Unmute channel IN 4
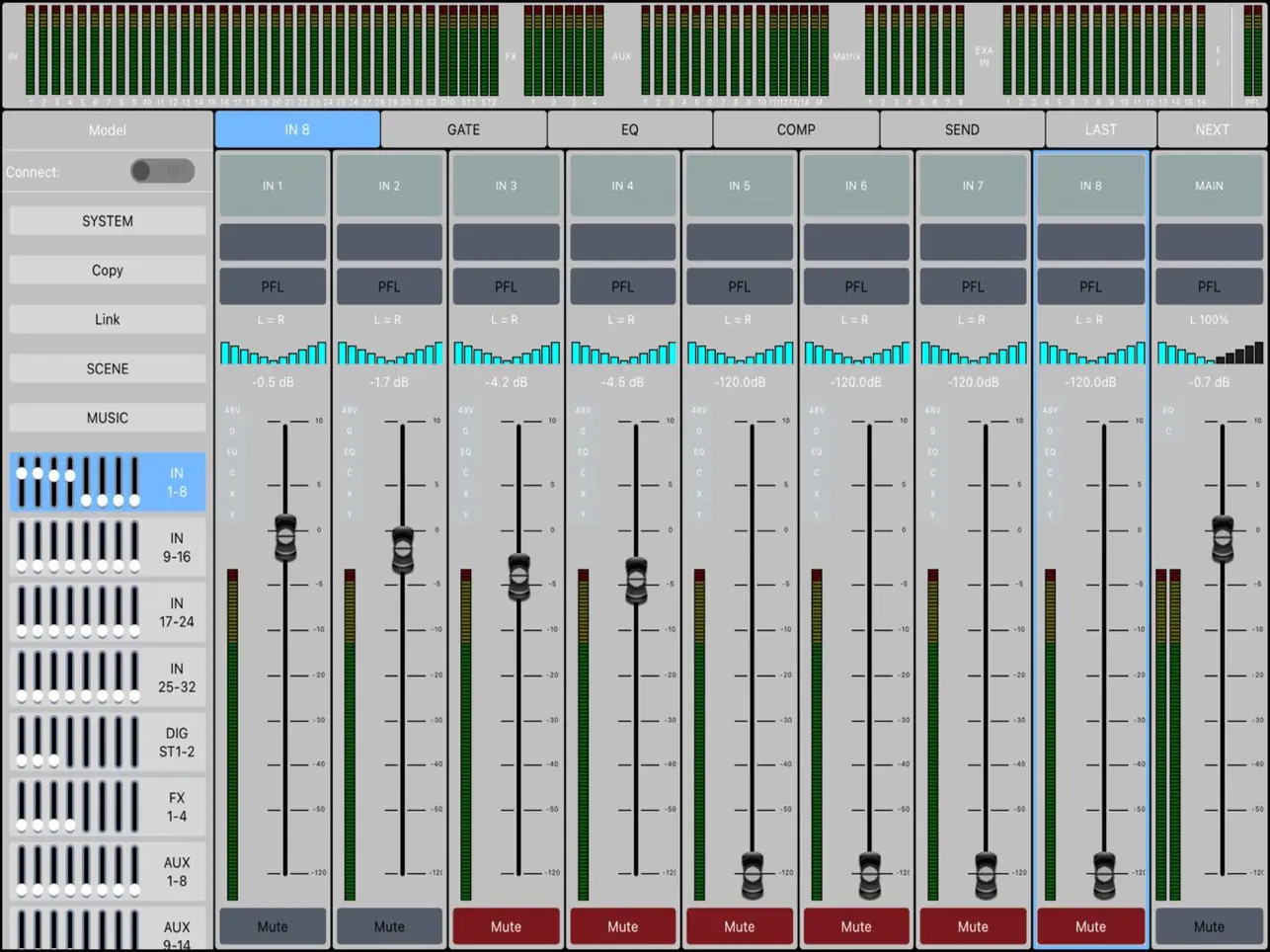The image size is (1270, 952). (x=622, y=926)
